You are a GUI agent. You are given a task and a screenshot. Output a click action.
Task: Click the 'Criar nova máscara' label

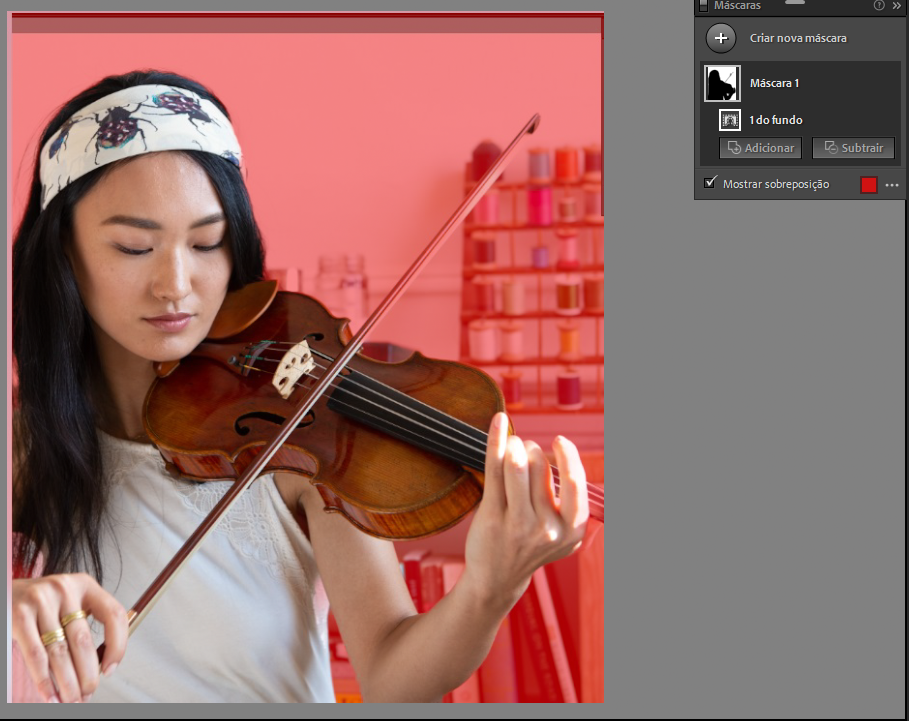tap(798, 38)
